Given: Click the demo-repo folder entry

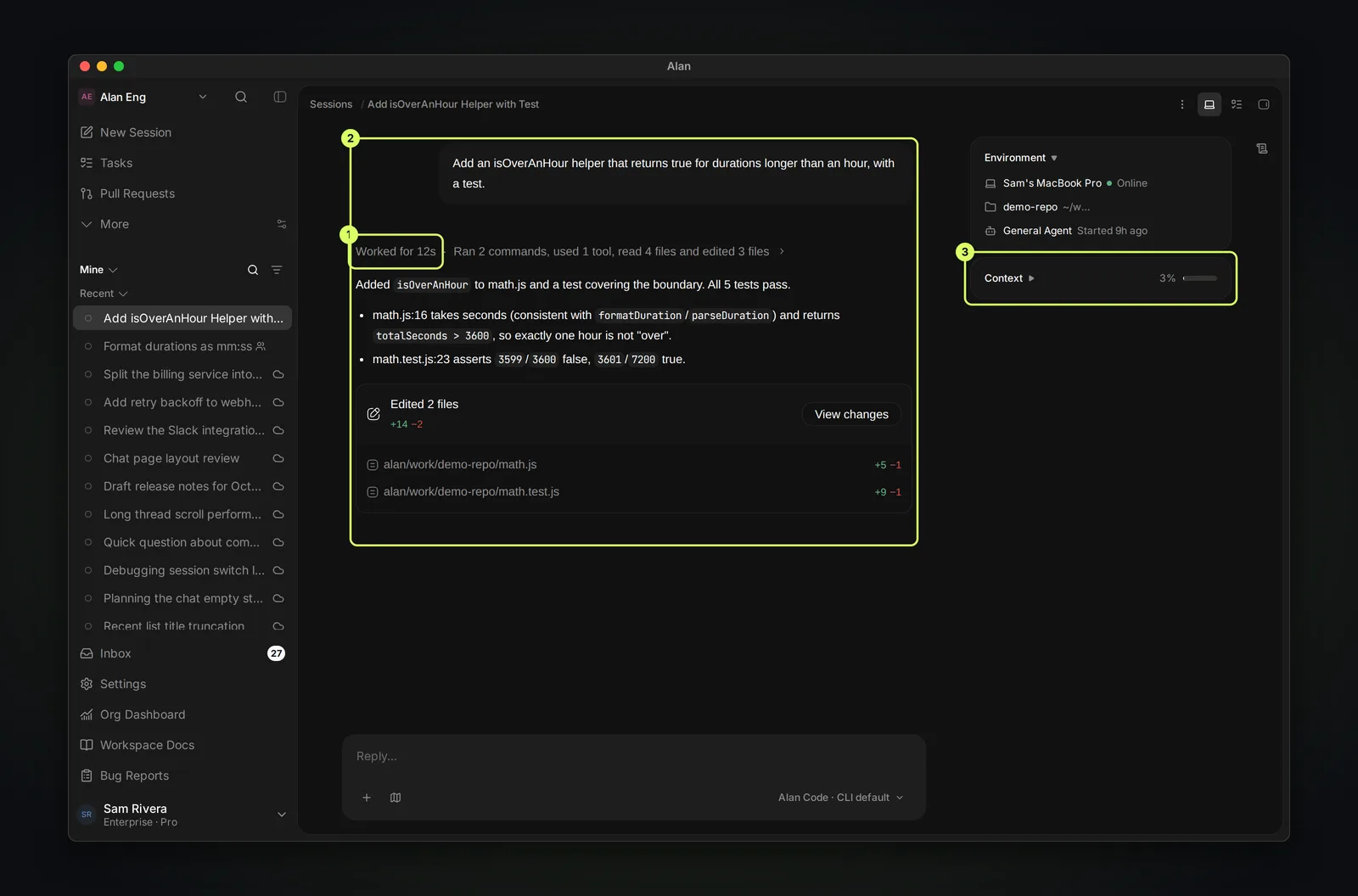Looking at the screenshot, I should click(x=1037, y=207).
